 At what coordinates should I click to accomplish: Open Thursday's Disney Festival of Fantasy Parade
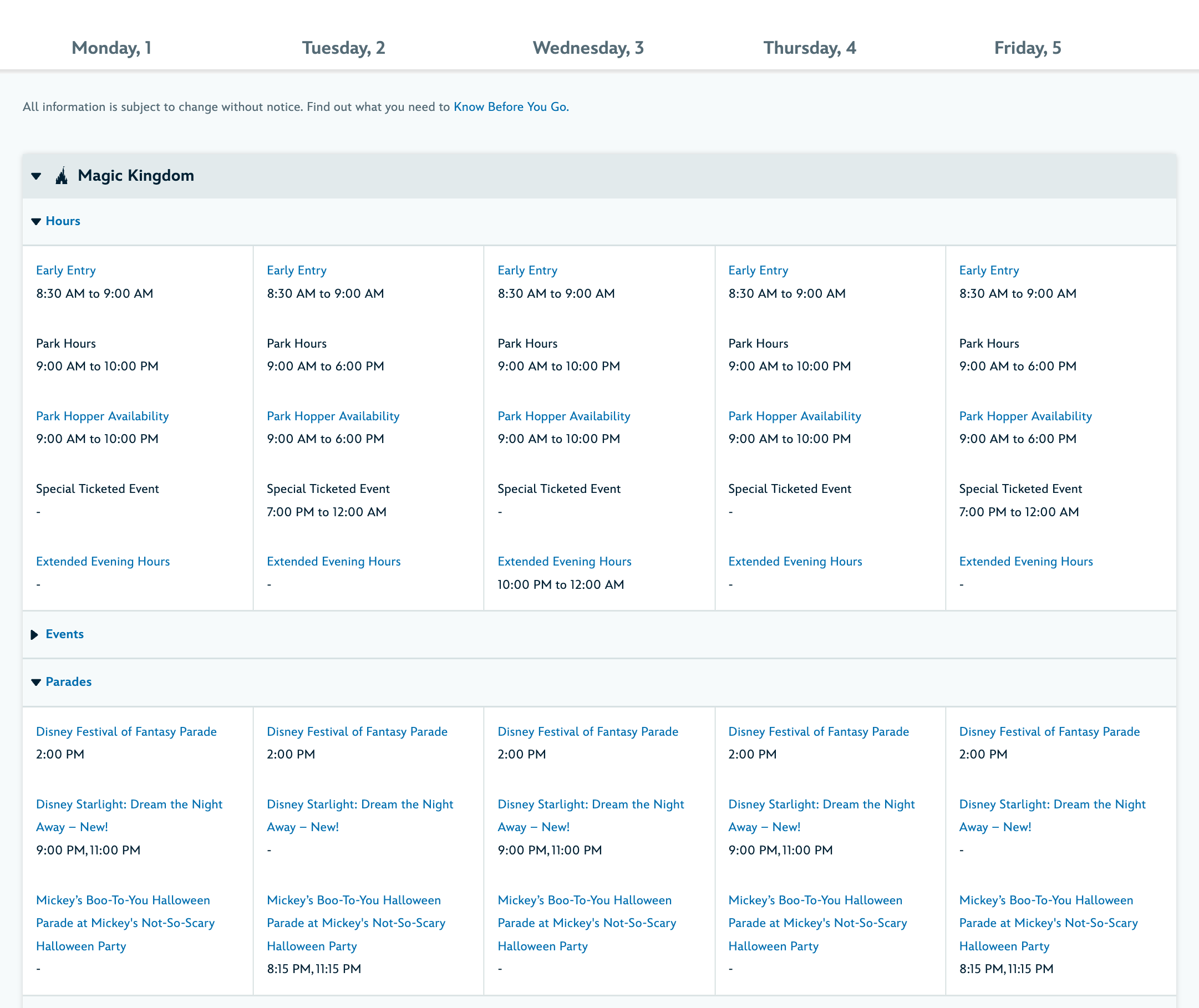point(818,731)
